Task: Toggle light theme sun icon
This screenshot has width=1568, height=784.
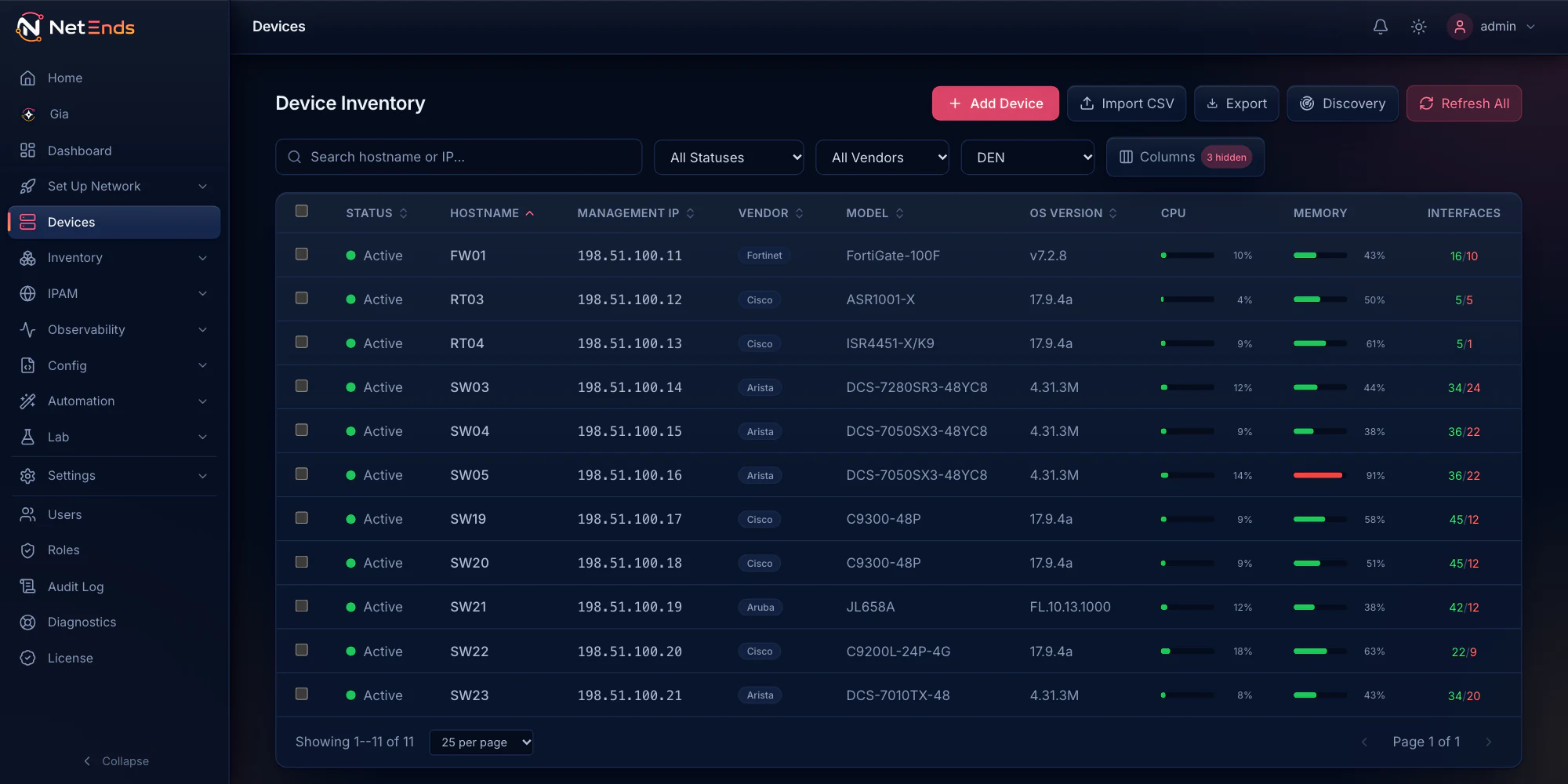Action: [x=1419, y=27]
